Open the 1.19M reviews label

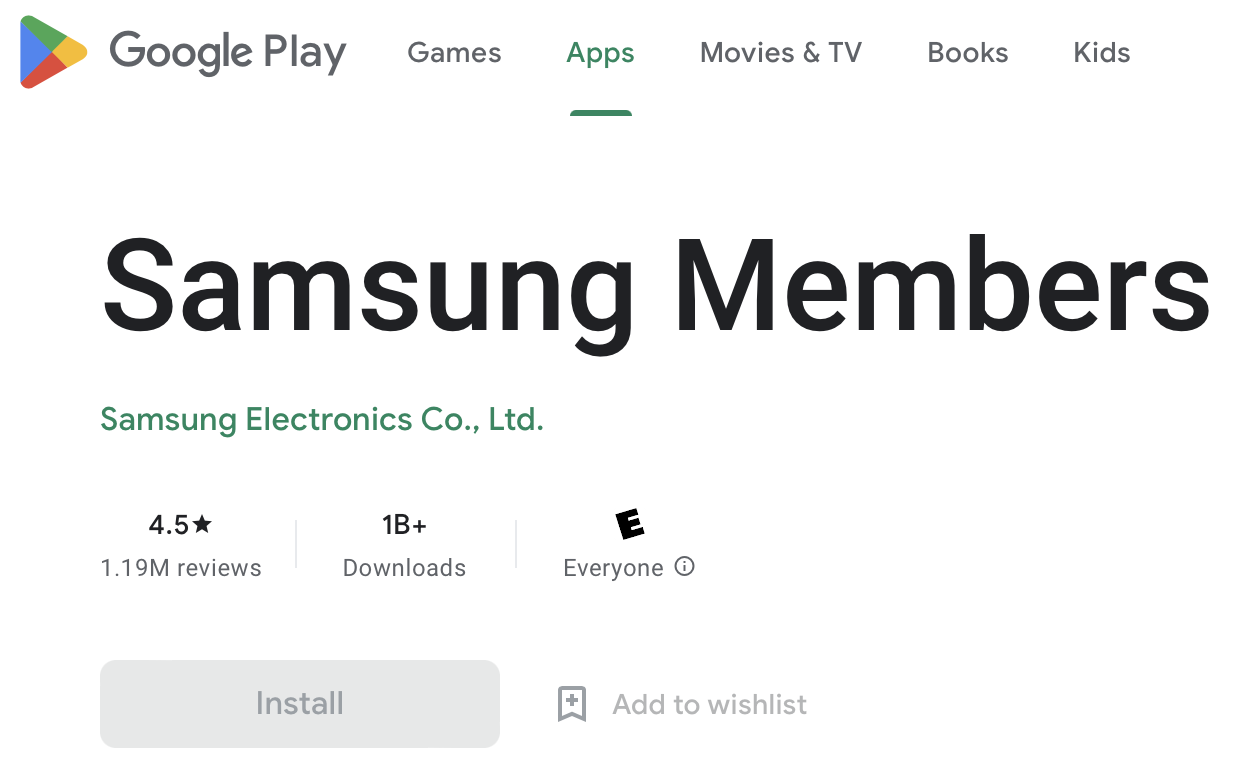point(181,568)
